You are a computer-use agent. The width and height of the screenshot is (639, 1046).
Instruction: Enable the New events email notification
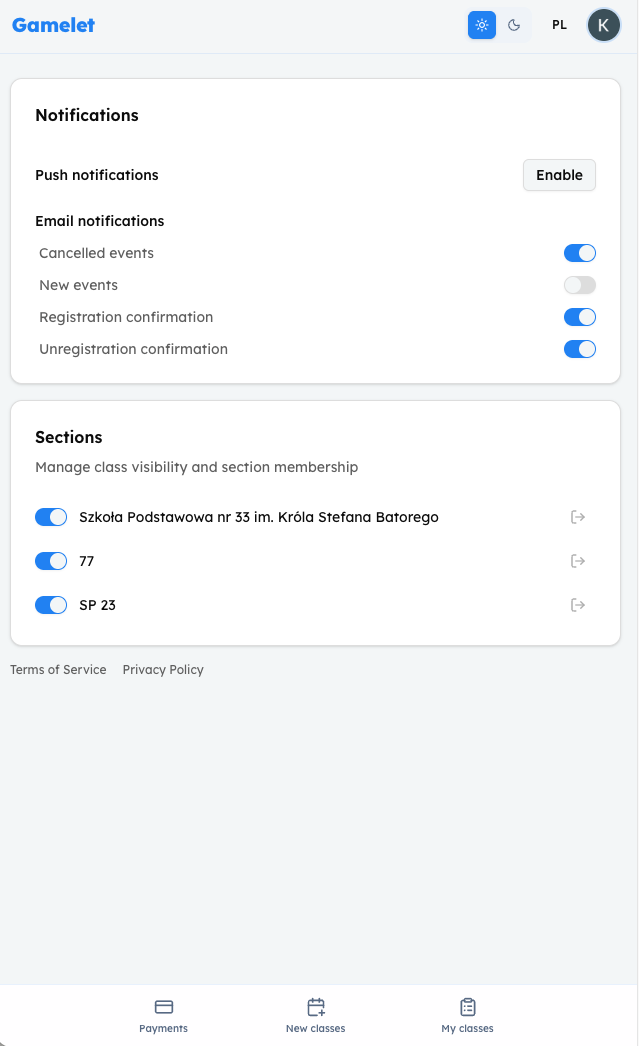coord(579,285)
